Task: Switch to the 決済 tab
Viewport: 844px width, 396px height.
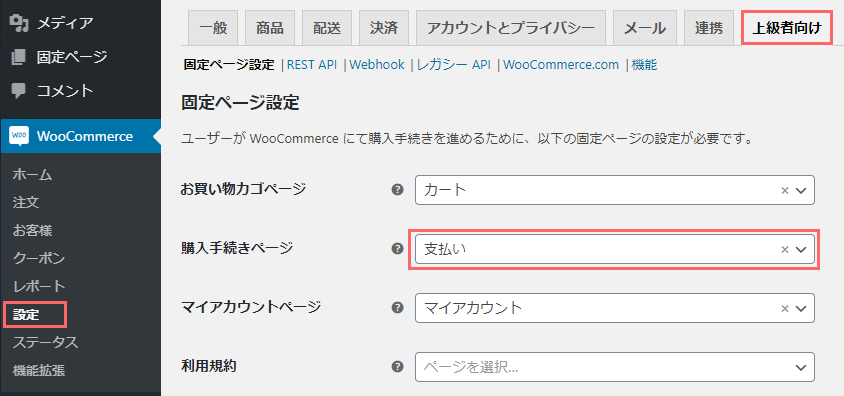Action: tap(384, 28)
